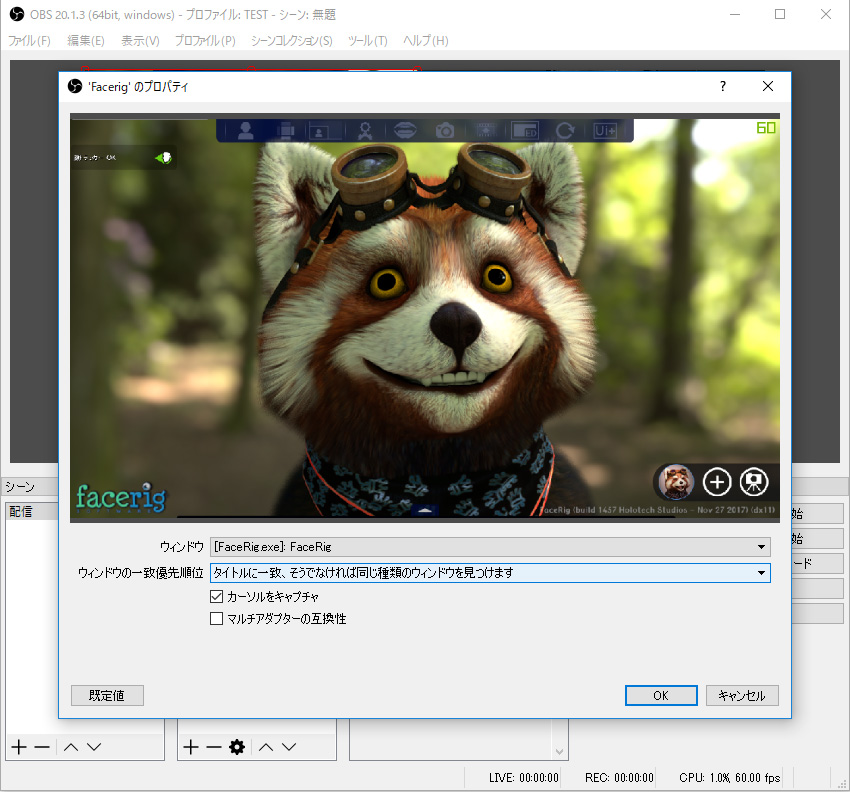Click the LIVE: 00:00:00 status text

(x=524, y=778)
